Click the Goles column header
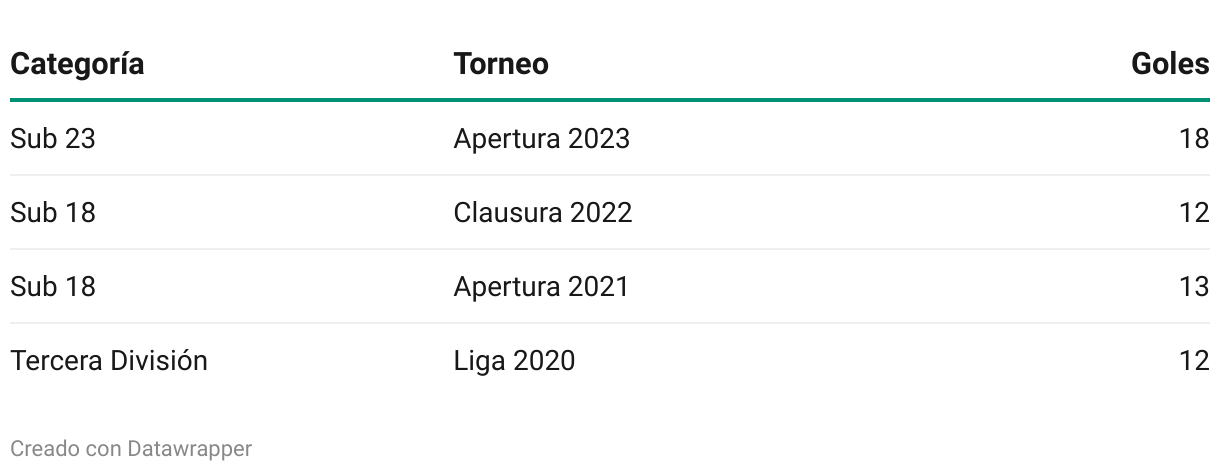The height and width of the screenshot is (472, 1220). [1170, 64]
